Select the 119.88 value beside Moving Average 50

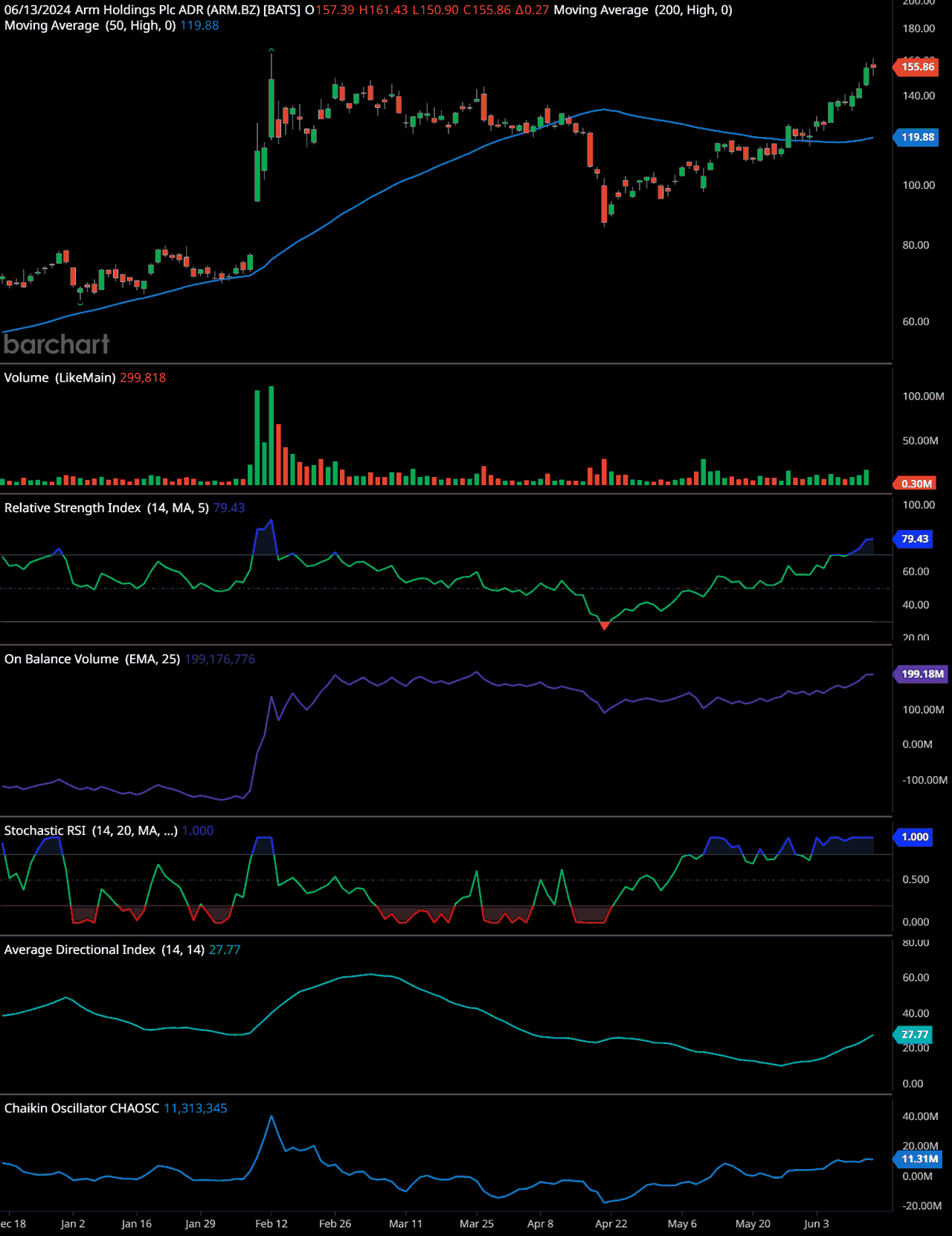(x=199, y=25)
